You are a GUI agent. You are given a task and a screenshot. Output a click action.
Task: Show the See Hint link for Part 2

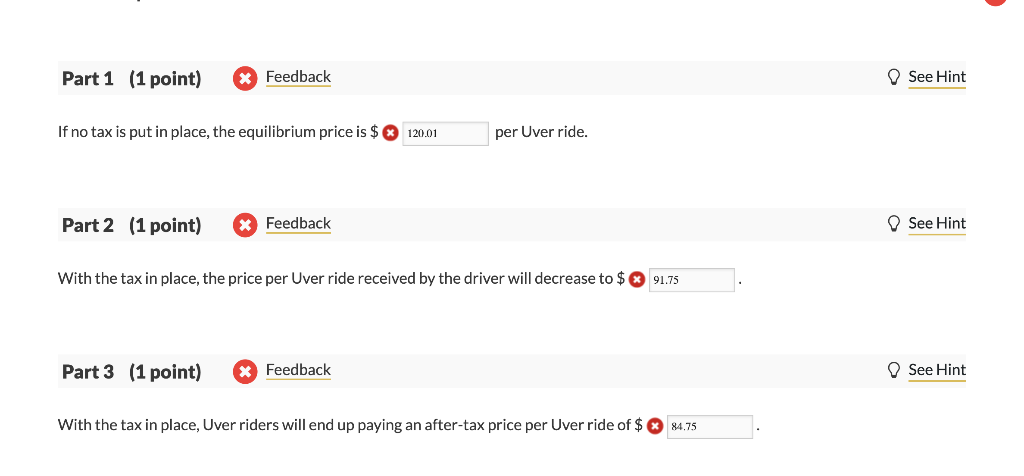point(936,223)
